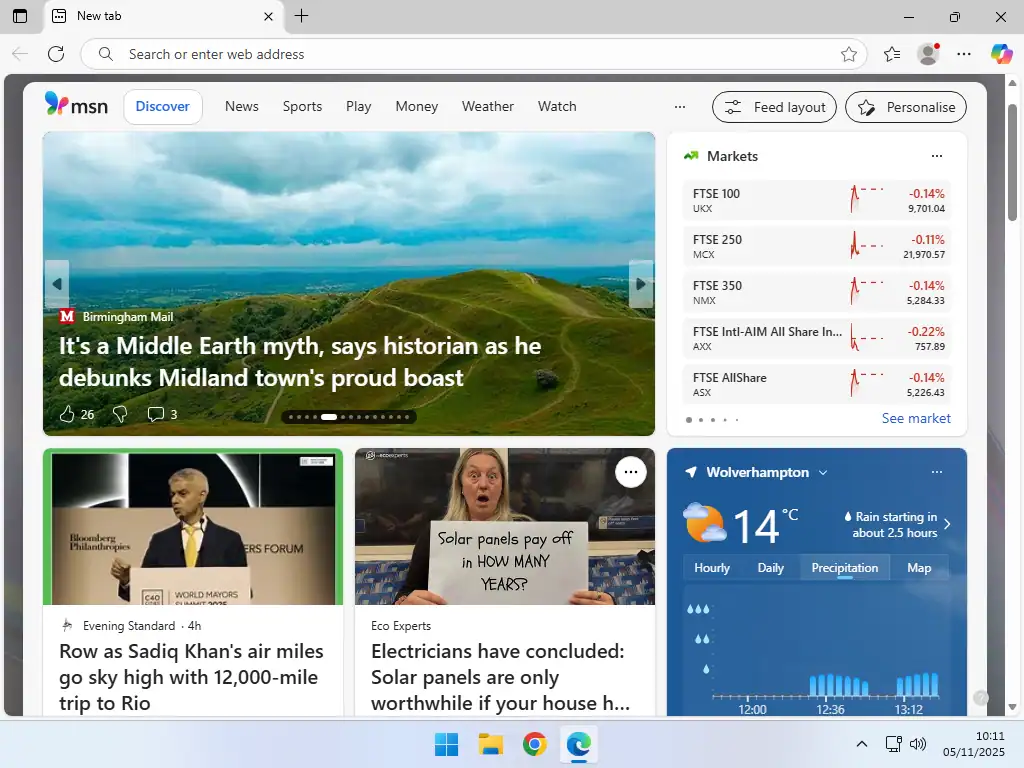Refresh the page
This screenshot has width=1024, height=768.
[x=56, y=54]
